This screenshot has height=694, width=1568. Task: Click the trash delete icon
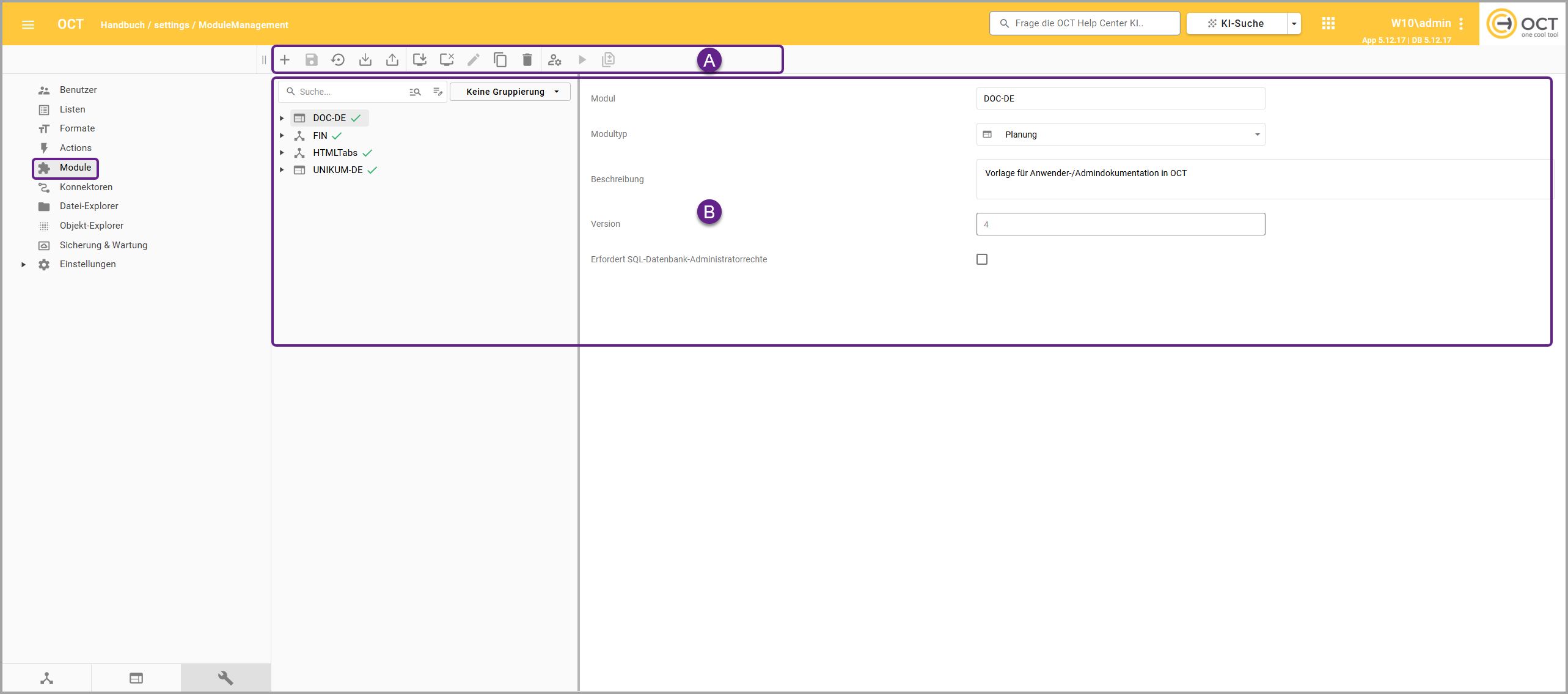[527, 60]
